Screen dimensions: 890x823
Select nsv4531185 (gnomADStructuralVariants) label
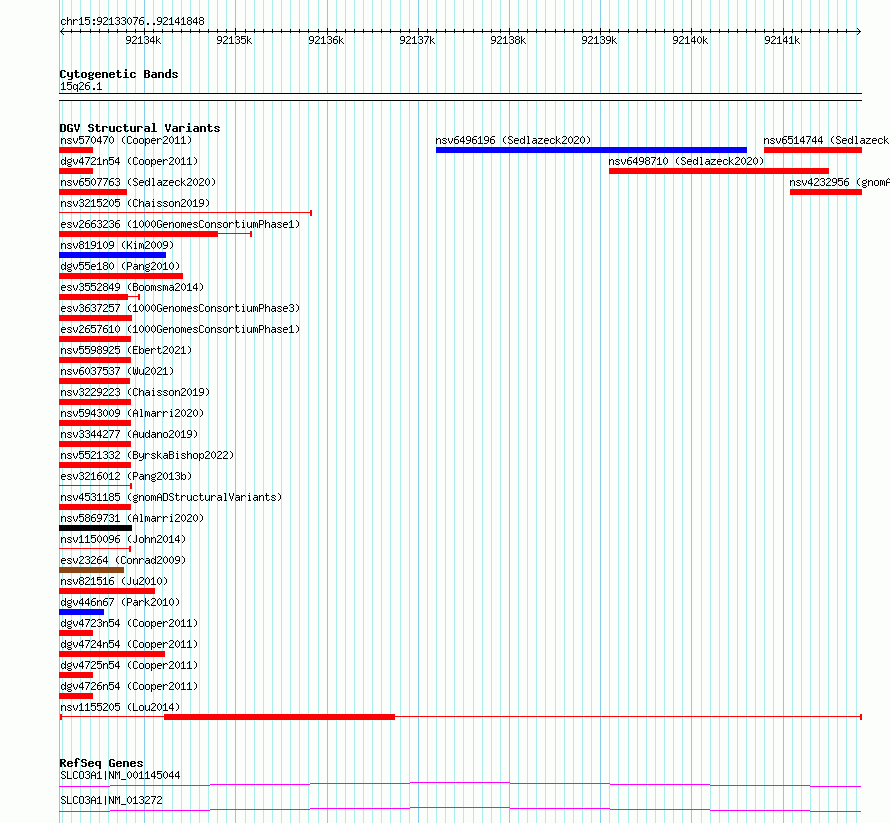point(171,497)
